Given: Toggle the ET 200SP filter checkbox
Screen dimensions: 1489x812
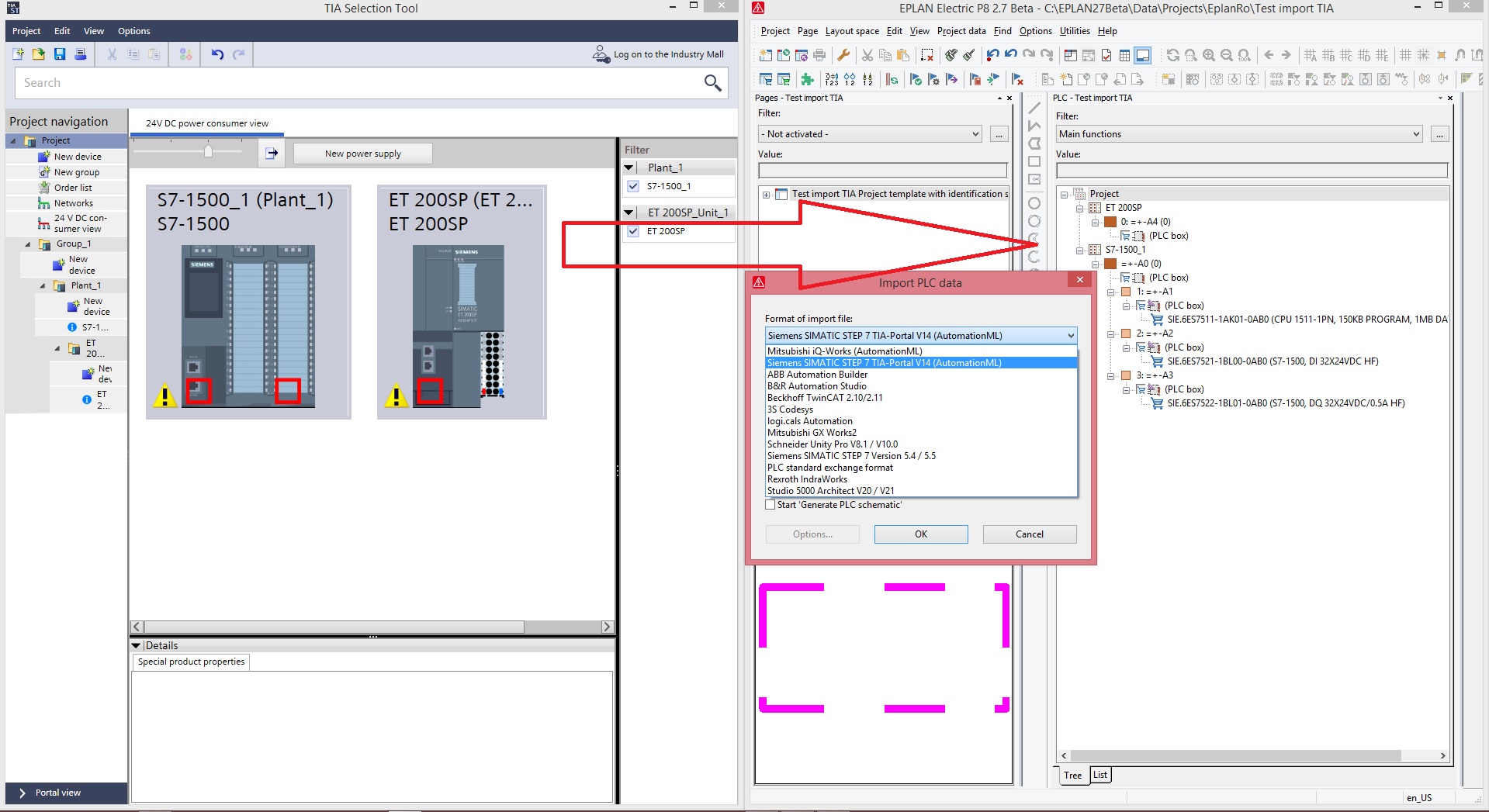Looking at the screenshot, I should (x=633, y=231).
